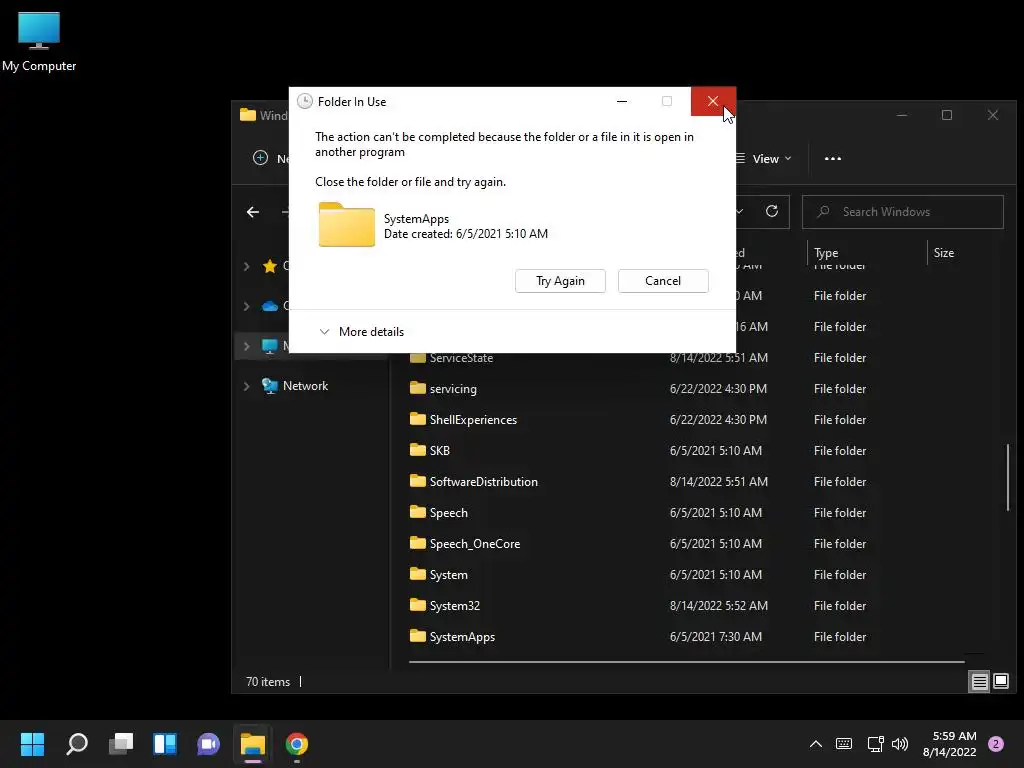1024x768 pixels.
Task: Click folder icon beside System32
Action: pyautogui.click(x=417, y=605)
